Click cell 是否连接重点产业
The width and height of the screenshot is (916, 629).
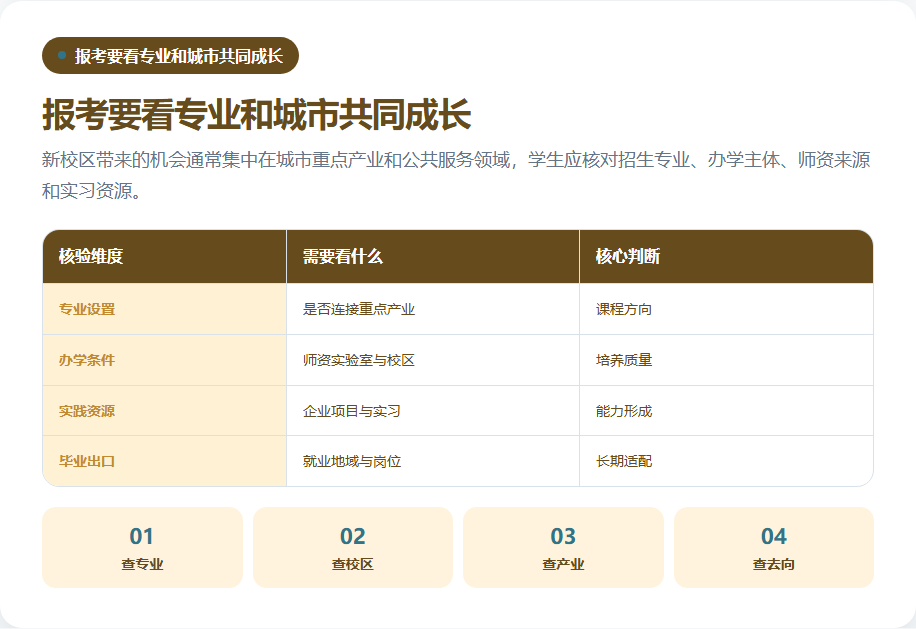(x=433, y=309)
